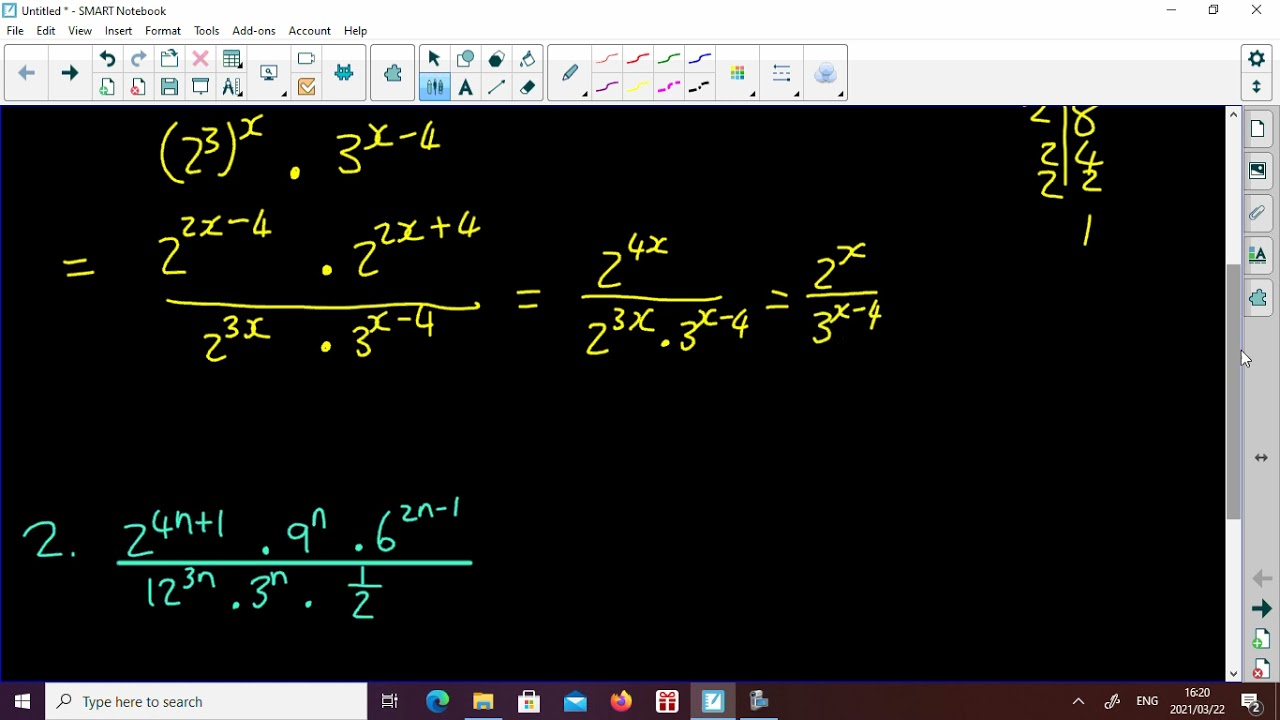The image size is (1280, 720).
Task: Save the notebook file
Action: [169, 87]
